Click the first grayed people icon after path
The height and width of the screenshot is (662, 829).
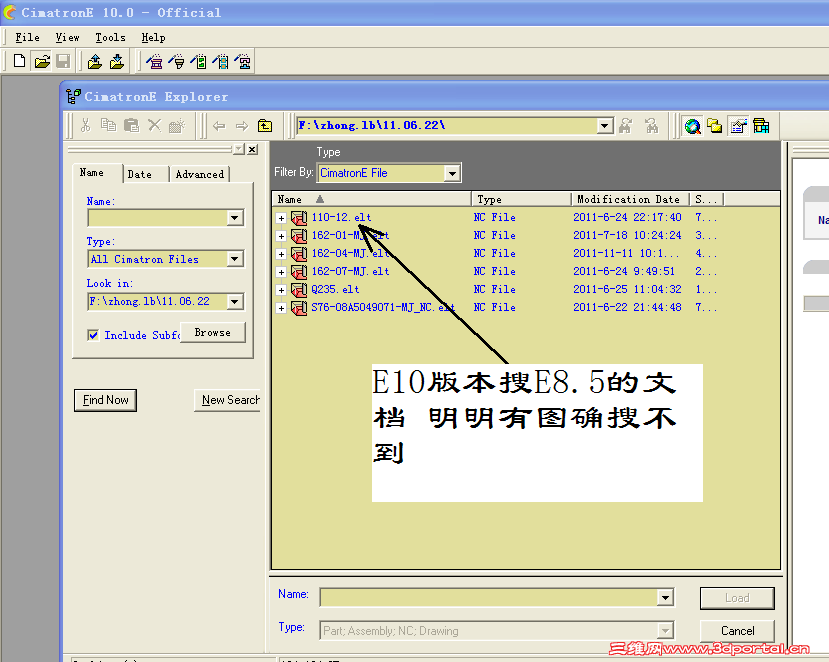click(627, 126)
